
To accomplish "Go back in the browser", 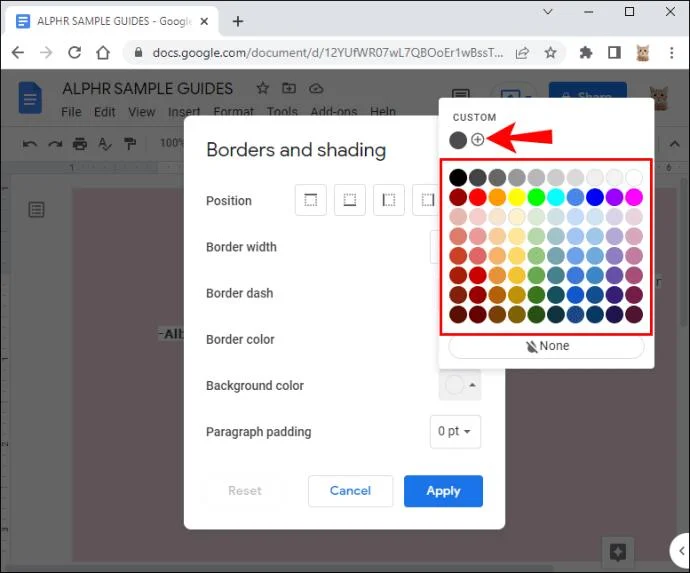I will 18,53.
